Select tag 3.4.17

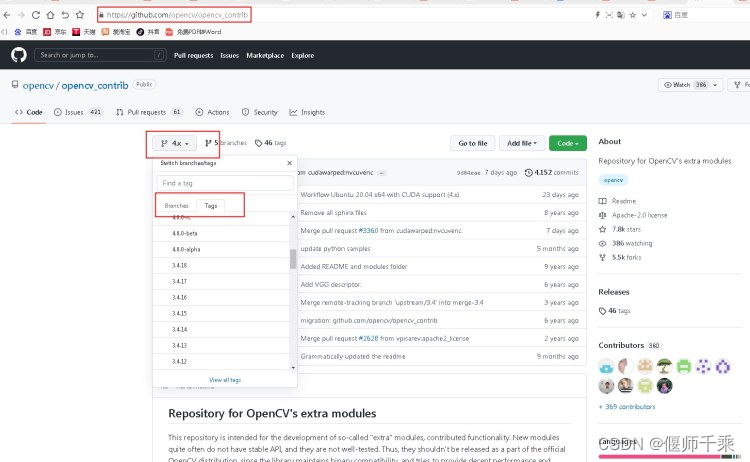click(x=221, y=282)
